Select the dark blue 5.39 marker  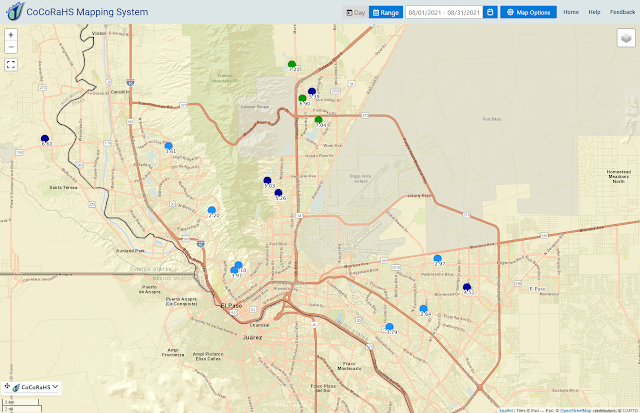coord(312,91)
